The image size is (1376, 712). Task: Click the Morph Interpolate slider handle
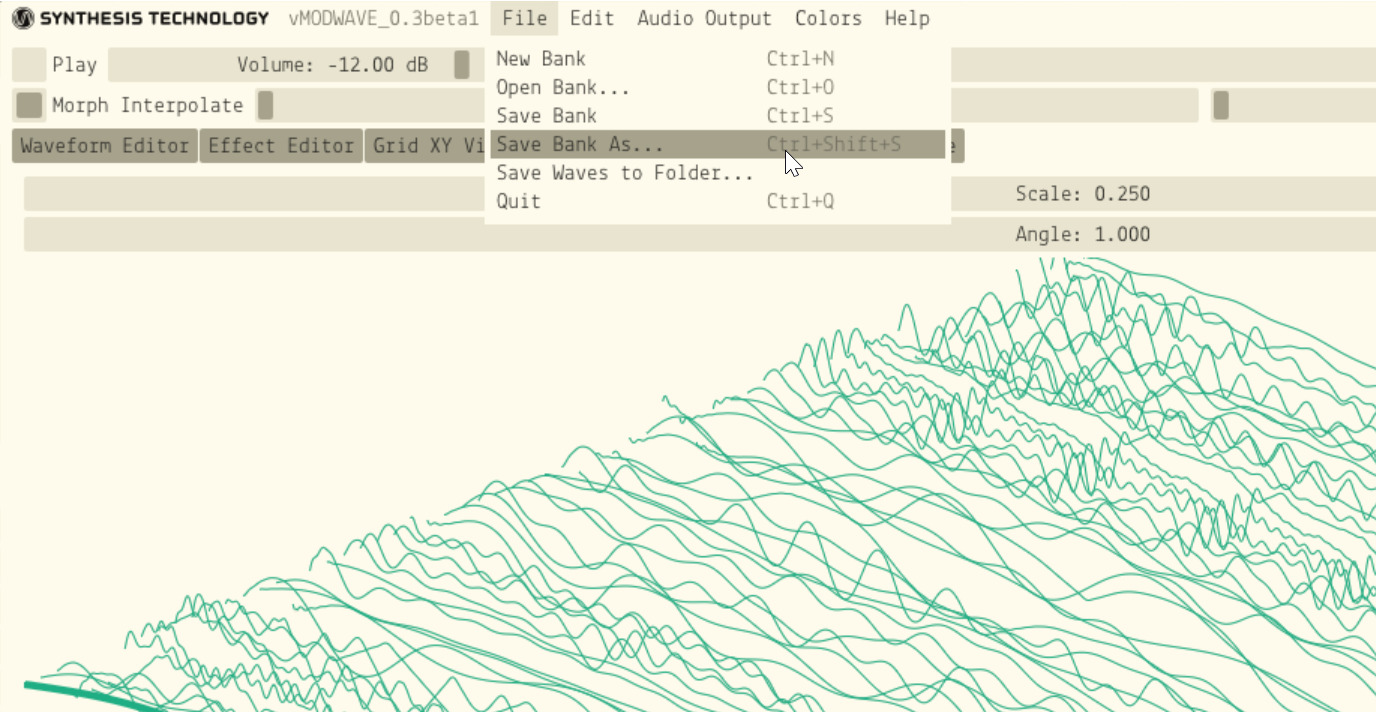pos(266,105)
